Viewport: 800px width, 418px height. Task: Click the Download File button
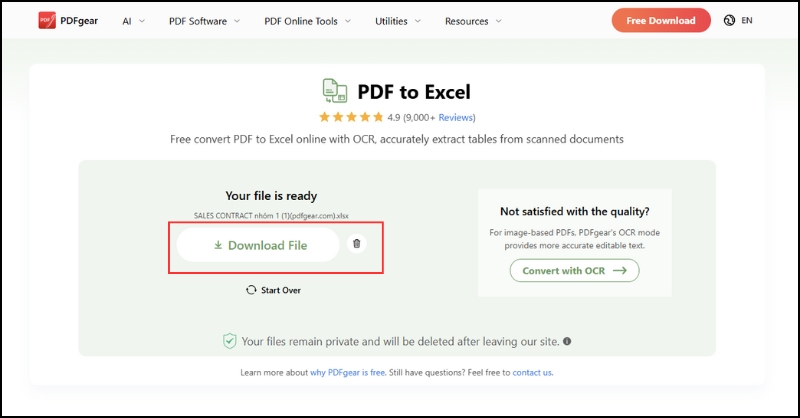tap(258, 245)
